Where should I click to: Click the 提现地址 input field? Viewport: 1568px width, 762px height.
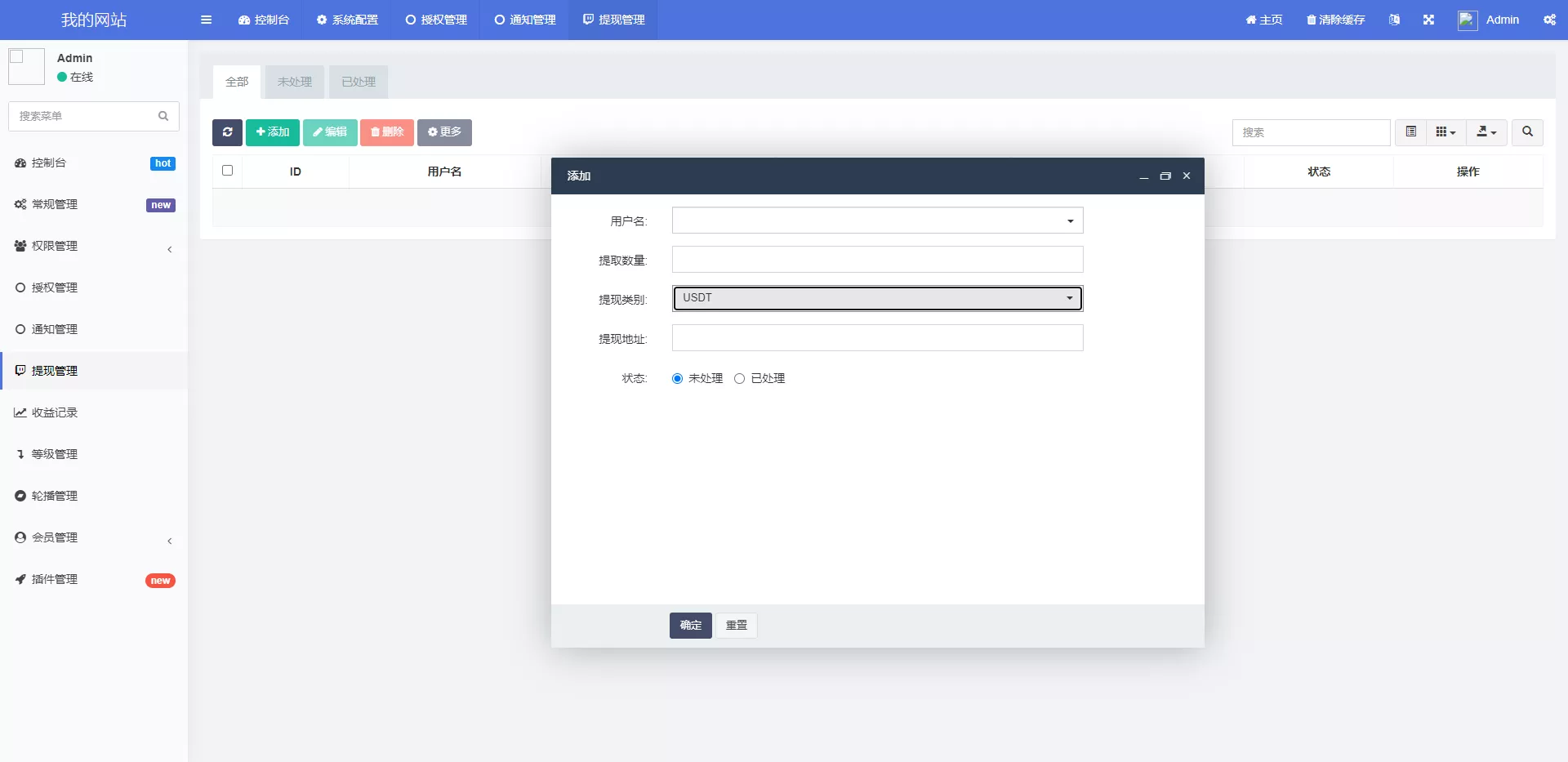[877, 338]
